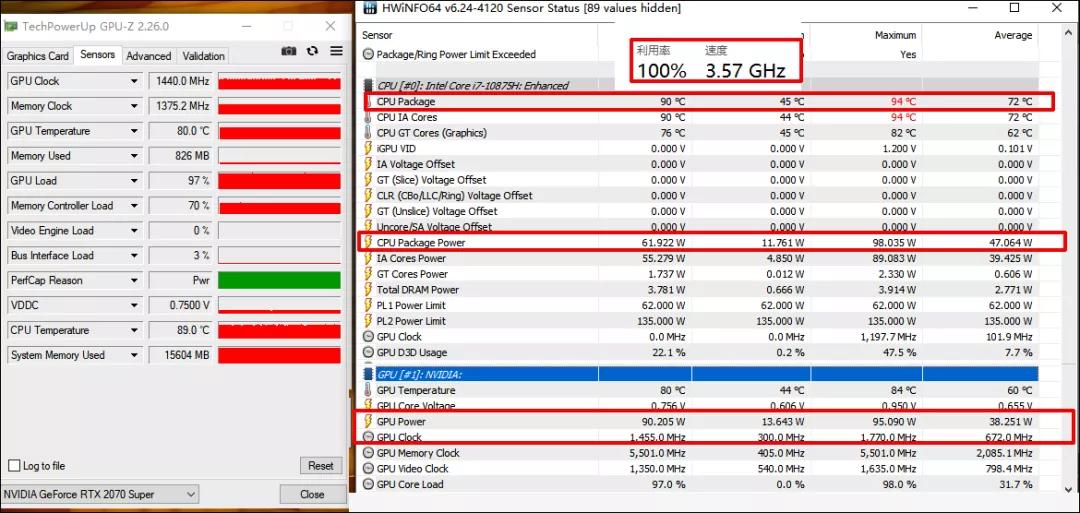Open the NVIDIA GeForce RTX 2070 Super selector
This screenshot has height=513, width=1080.
point(100,494)
